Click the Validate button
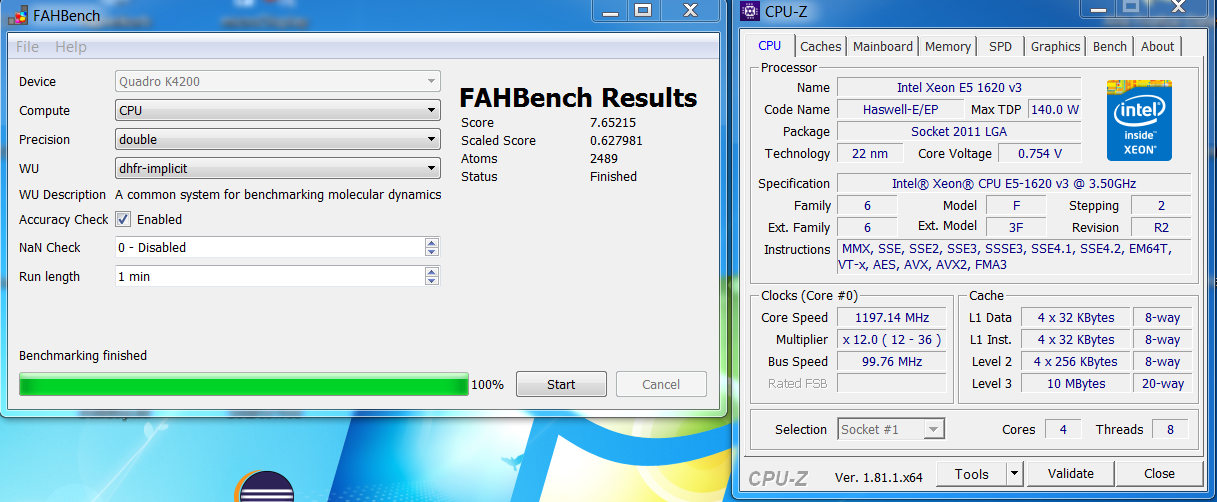 pos(1071,474)
